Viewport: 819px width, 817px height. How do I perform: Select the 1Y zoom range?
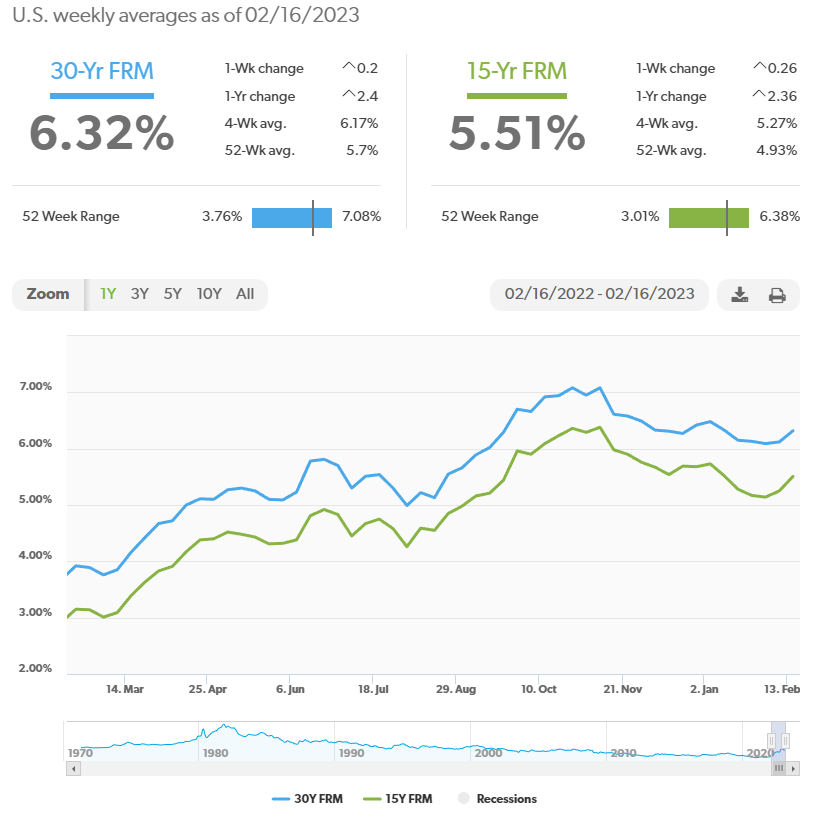tap(108, 294)
